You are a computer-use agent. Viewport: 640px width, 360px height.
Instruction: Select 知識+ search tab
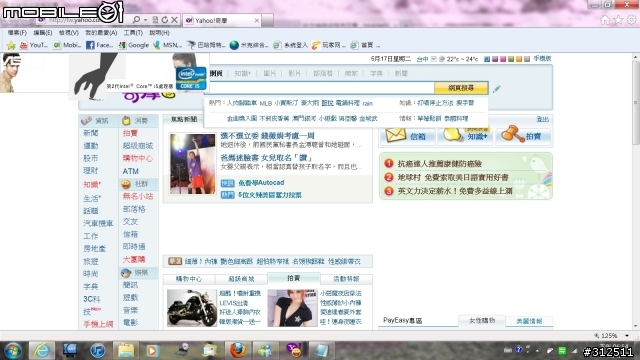click(242, 73)
